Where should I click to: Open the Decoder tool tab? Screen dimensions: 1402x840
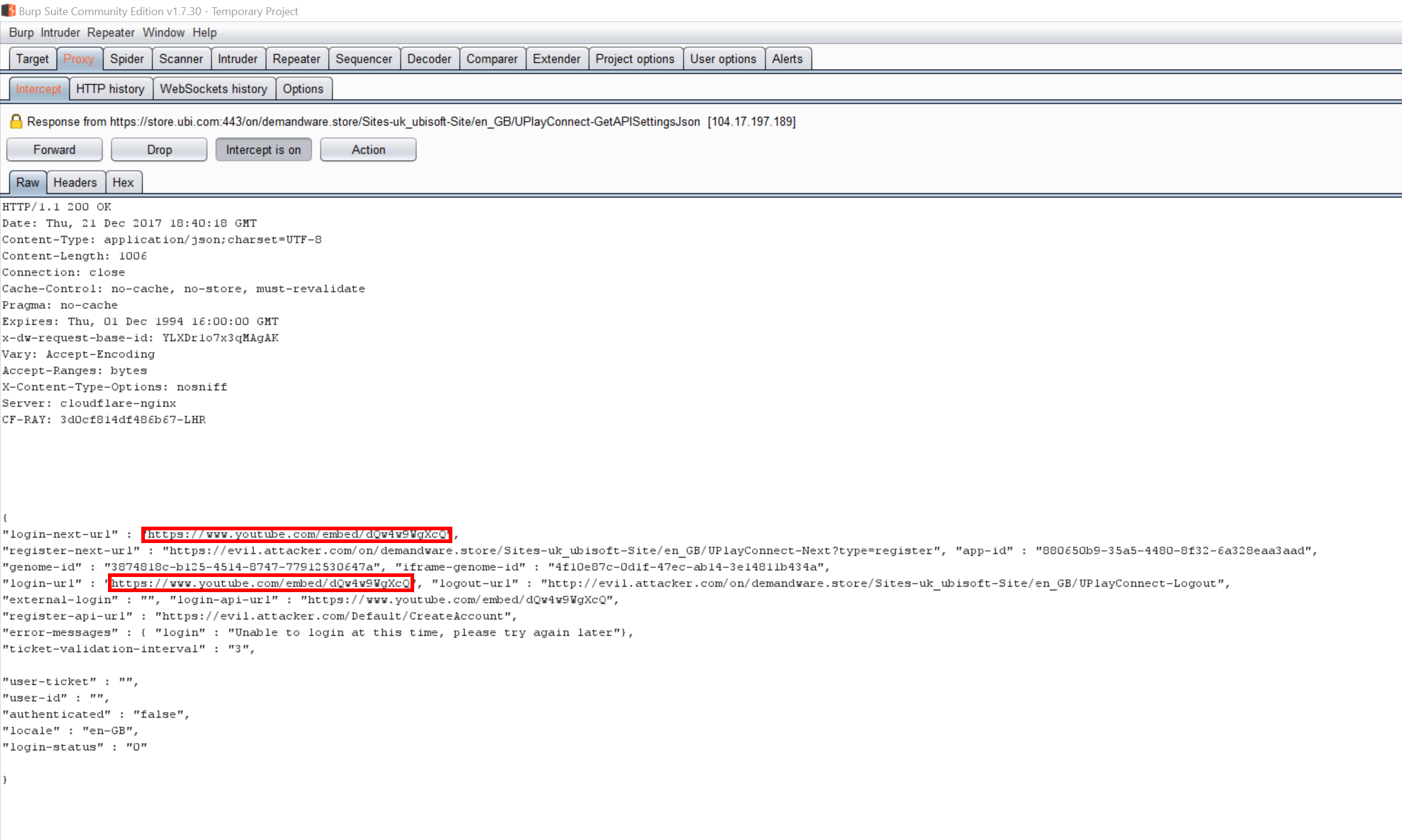point(429,59)
